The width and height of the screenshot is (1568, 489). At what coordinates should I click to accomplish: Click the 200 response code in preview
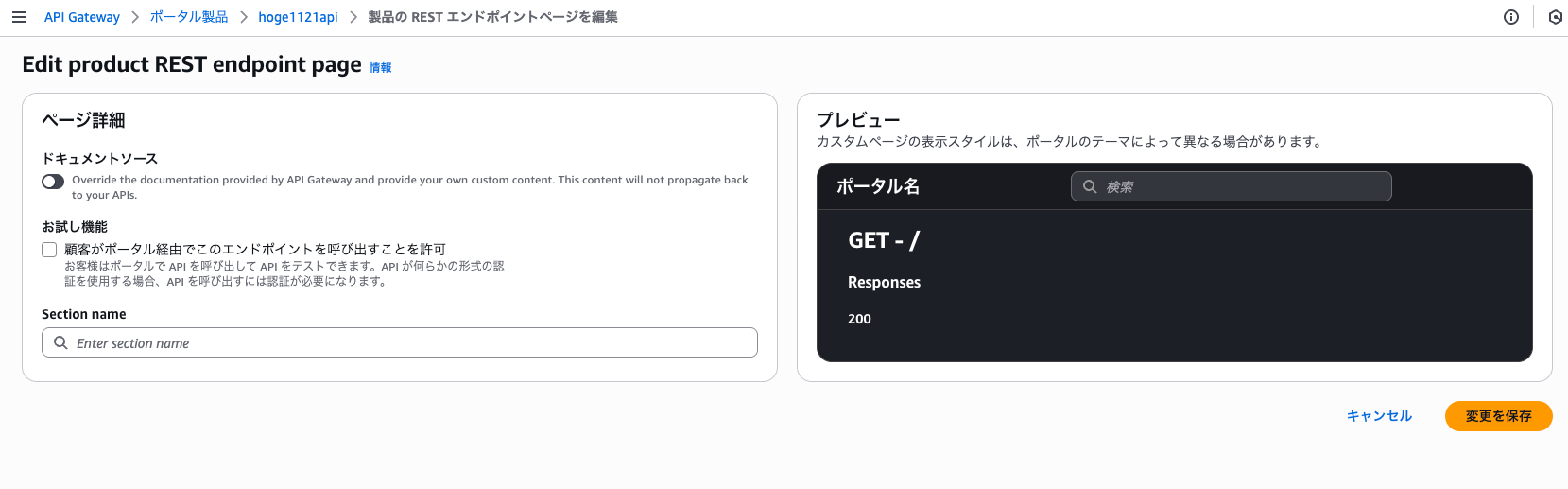pyautogui.click(x=859, y=319)
